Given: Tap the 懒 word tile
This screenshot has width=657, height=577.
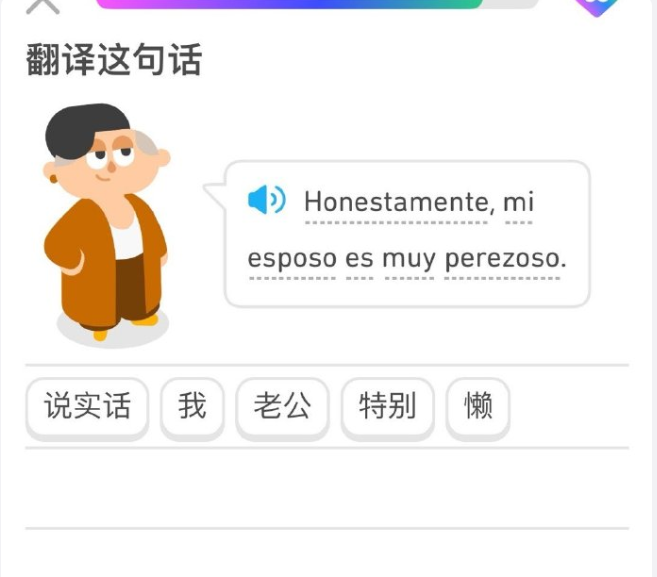Looking at the screenshot, I should click(478, 407).
